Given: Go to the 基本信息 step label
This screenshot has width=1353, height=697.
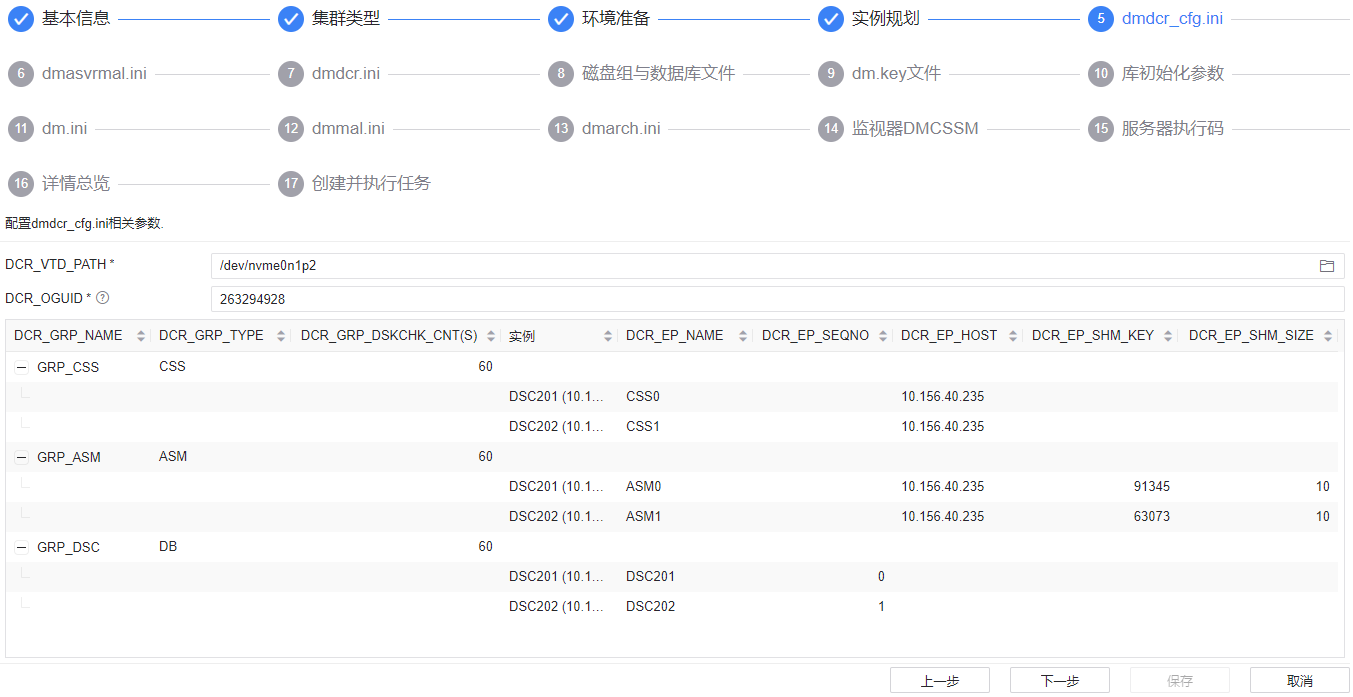Looking at the screenshot, I should pyautogui.click(x=76, y=19).
